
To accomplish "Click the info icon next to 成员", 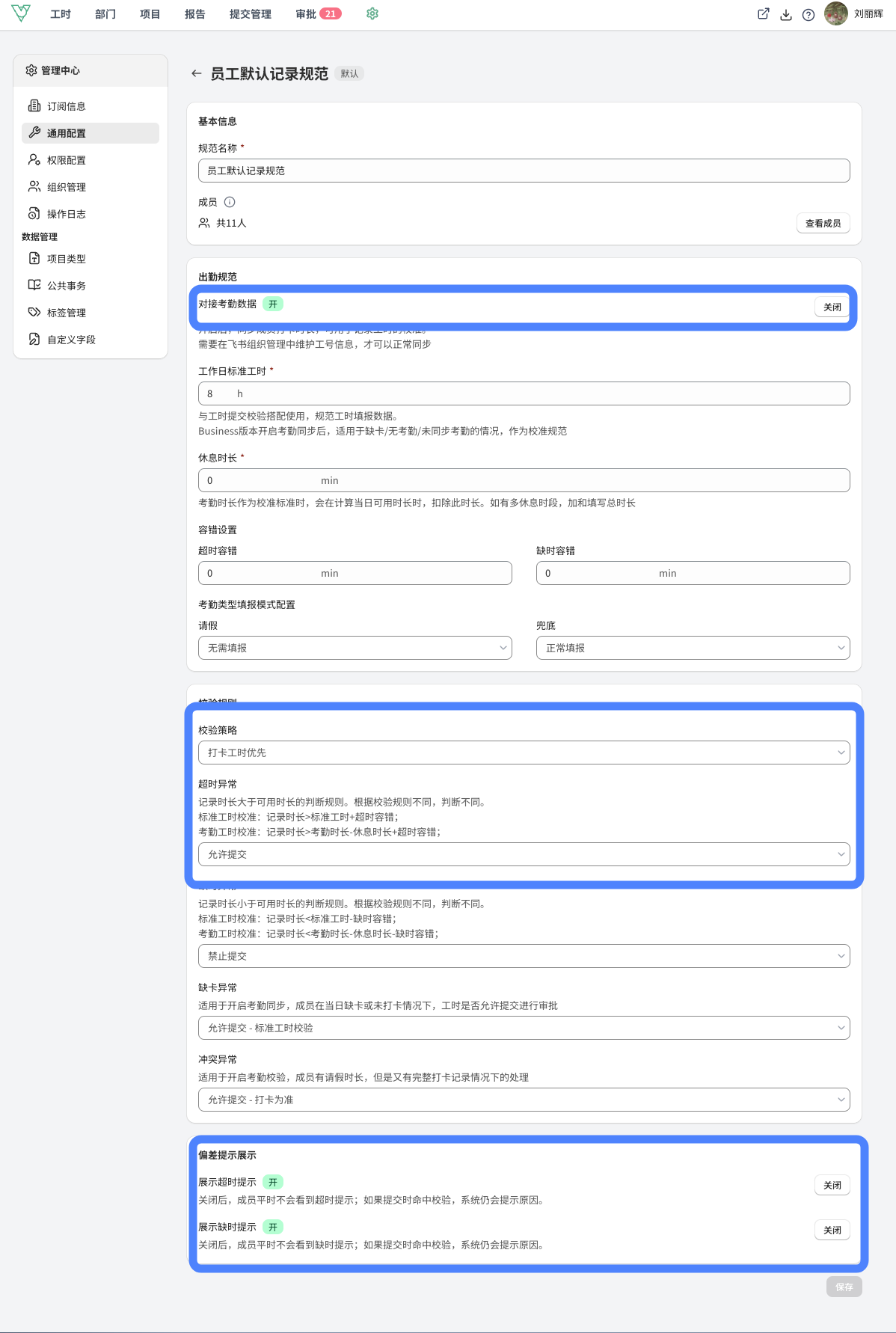I will coord(230,202).
